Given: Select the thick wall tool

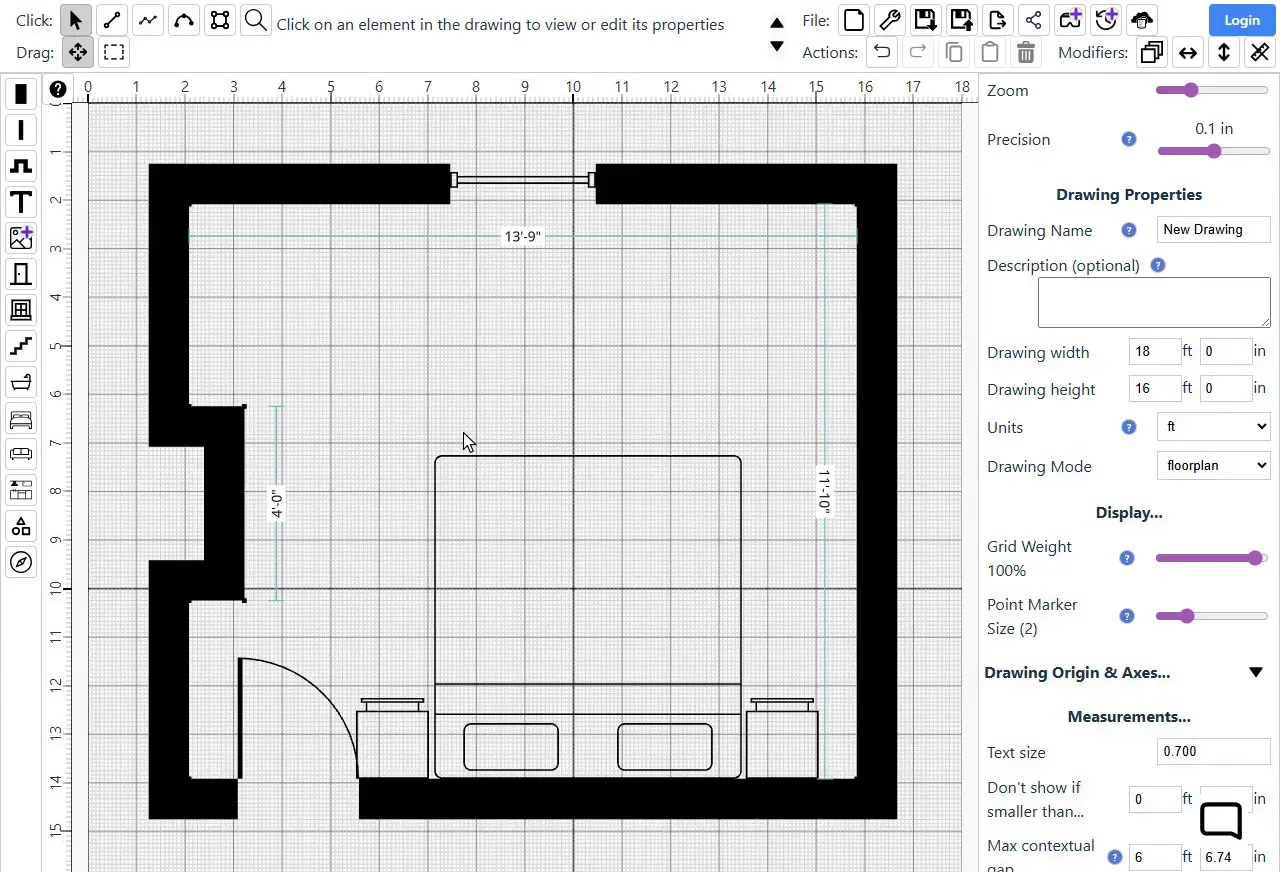Looking at the screenshot, I should point(21,94).
